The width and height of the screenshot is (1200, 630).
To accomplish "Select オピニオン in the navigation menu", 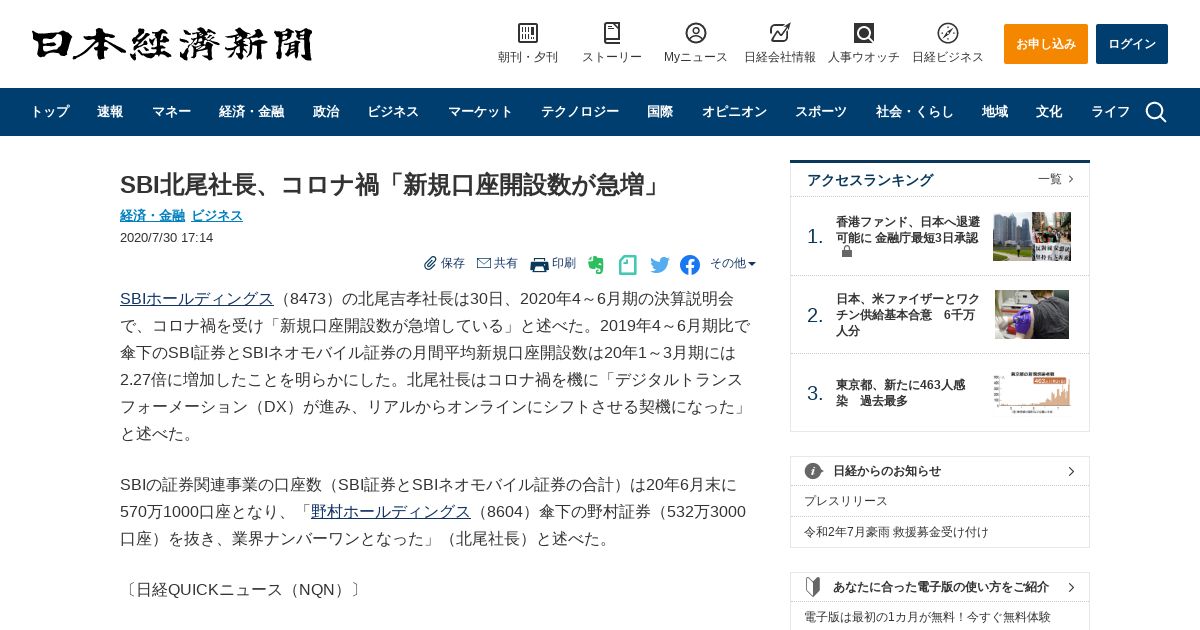I will pyautogui.click(x=734, y=112).
